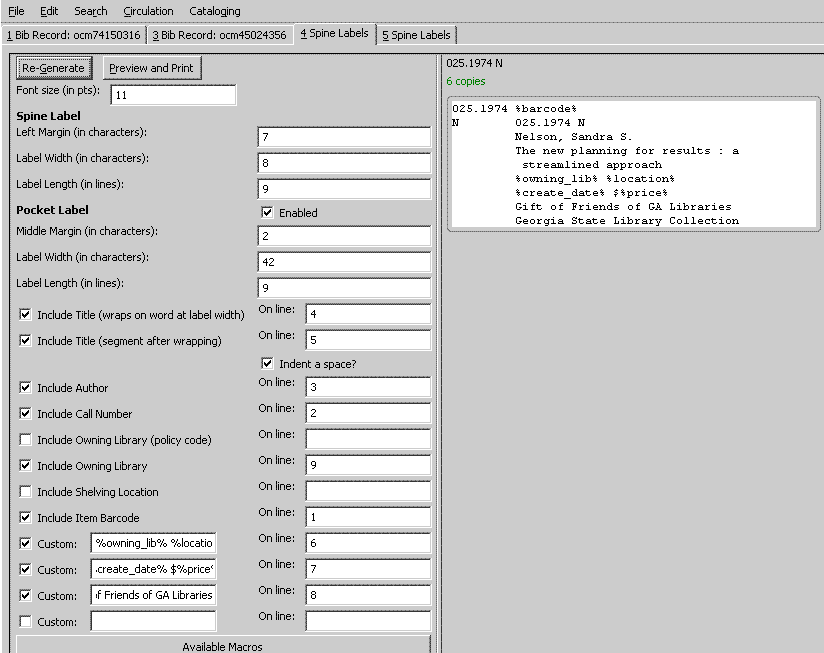The height and width of the screenshot is (653, 824).
Task: Check Include Owning Library (policy code)
Action: pyautogui.click(x=26, y=440)
